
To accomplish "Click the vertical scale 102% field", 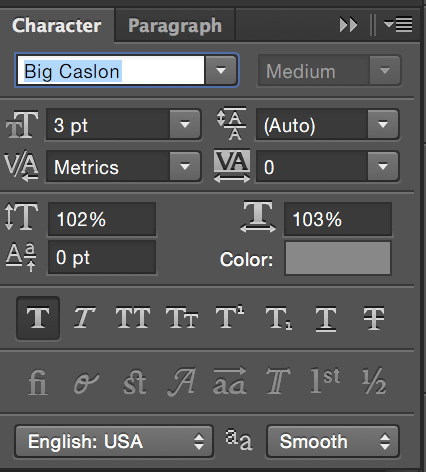I will (x=102, y=219).
